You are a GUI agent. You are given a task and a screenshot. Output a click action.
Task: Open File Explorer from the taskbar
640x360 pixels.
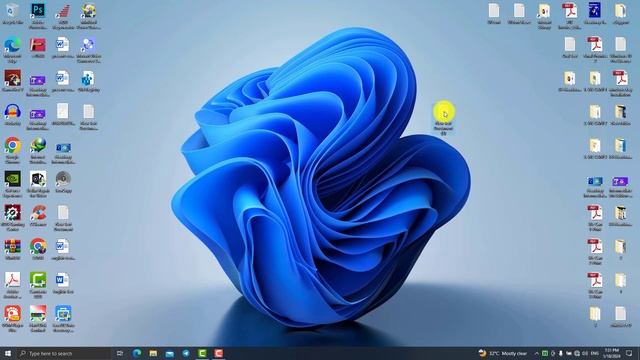(153, 353)
